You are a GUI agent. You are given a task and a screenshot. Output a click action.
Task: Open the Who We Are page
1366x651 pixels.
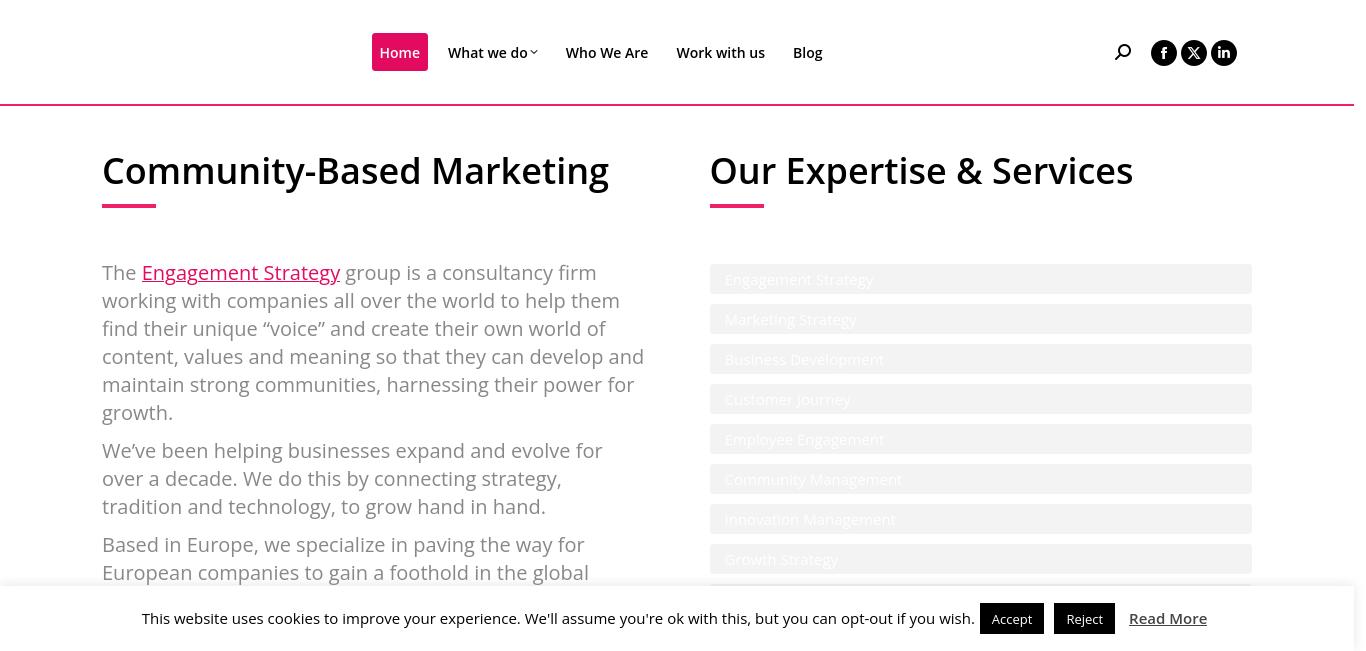pyautogui.click(x=607, y=52)
